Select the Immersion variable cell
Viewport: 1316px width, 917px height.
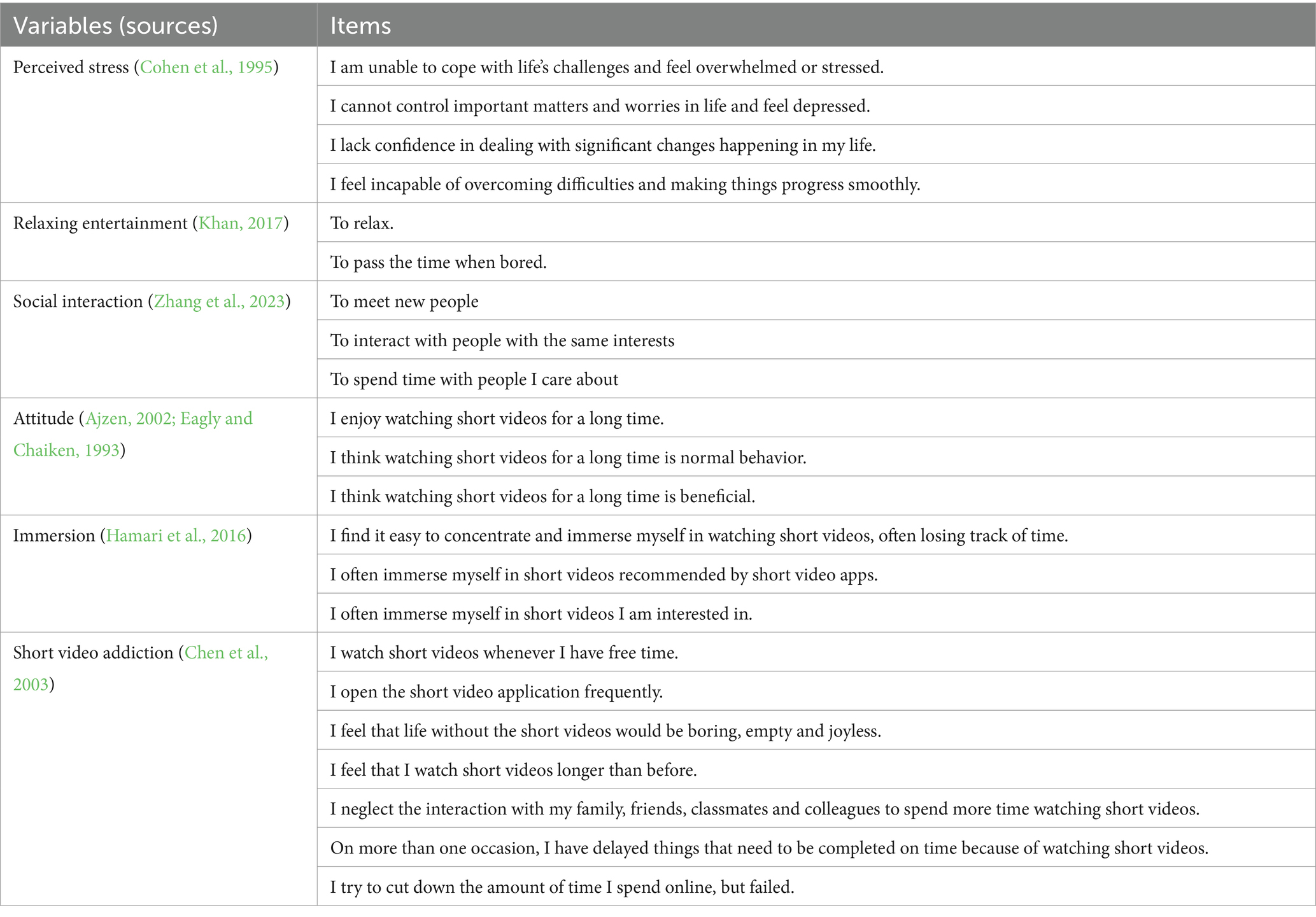coord(159,574)
